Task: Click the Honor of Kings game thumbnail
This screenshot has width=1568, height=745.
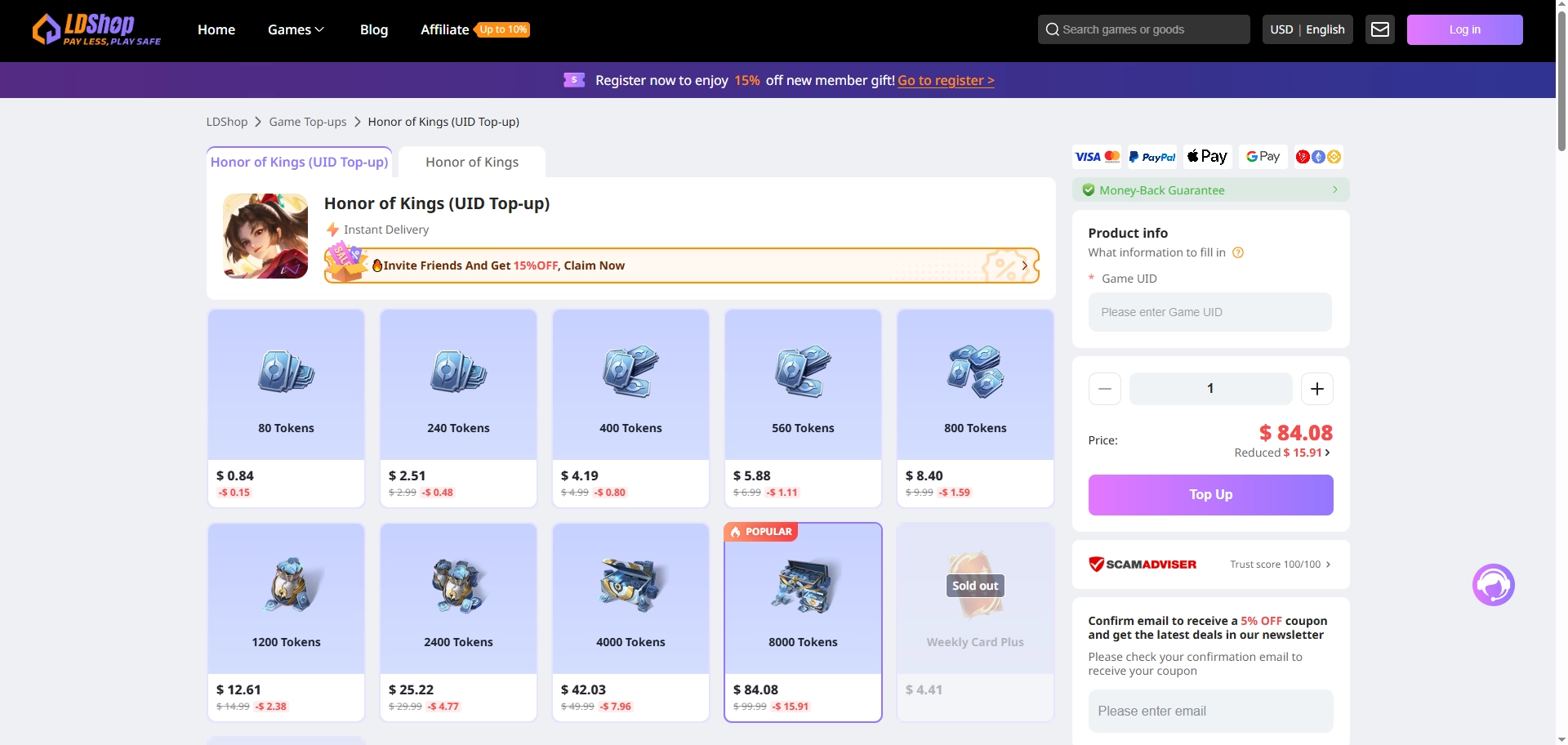Action: coord(265,236)
